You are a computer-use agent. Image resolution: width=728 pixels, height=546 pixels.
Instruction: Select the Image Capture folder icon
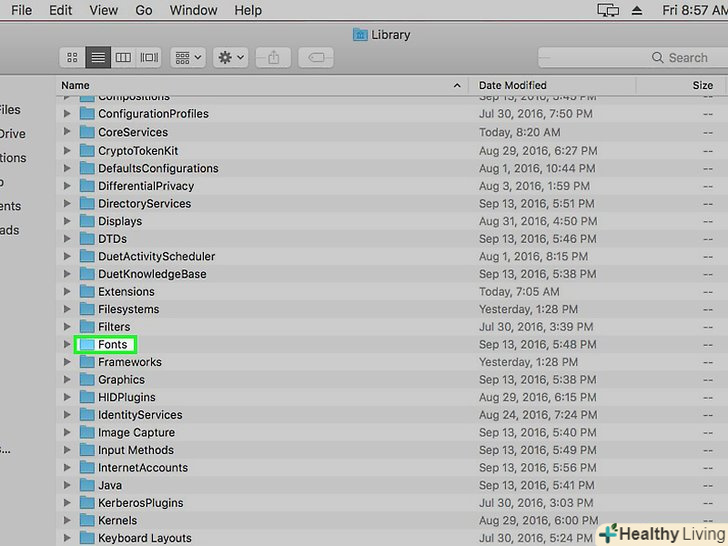87,433
